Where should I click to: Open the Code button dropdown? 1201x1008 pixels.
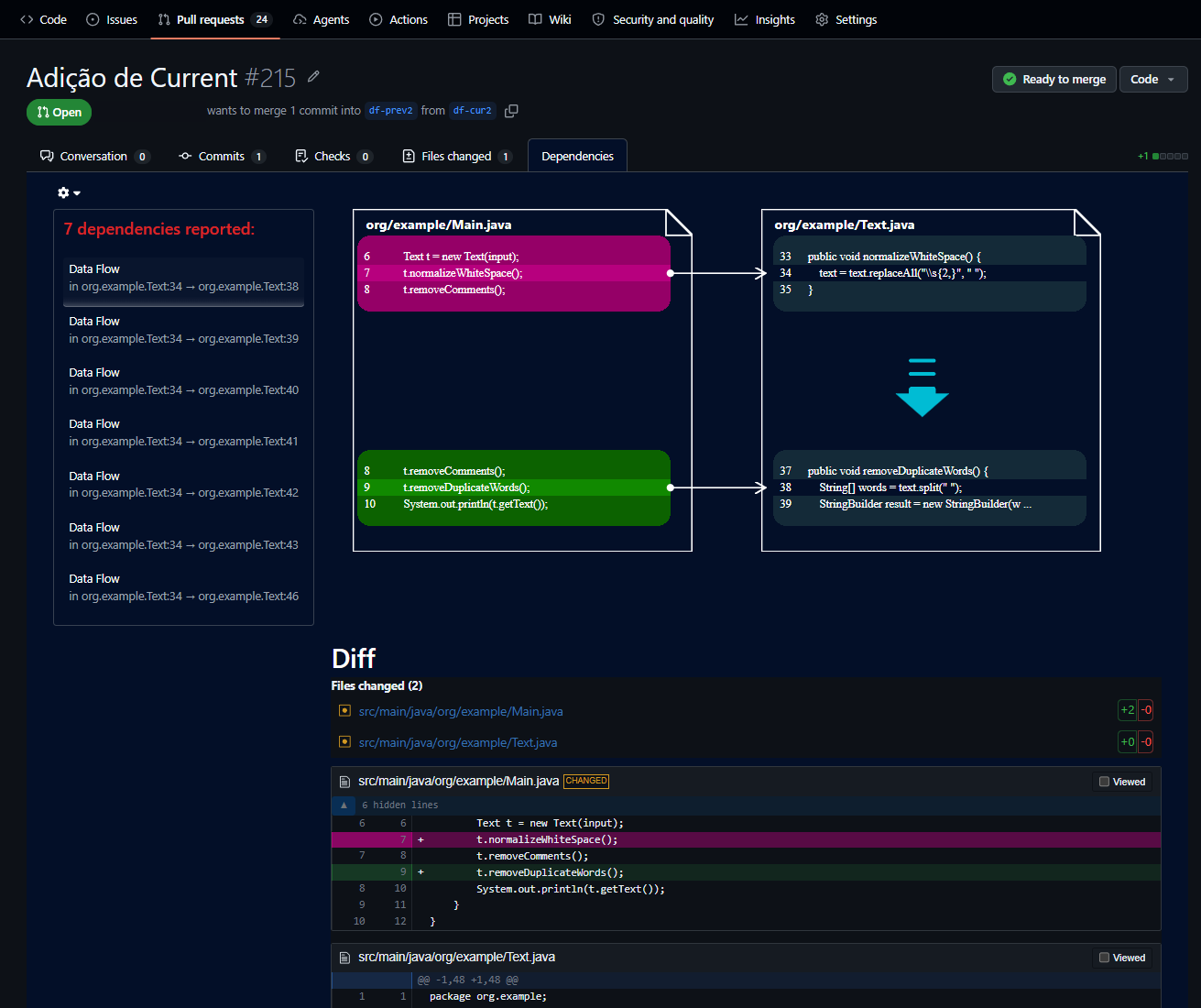[x=1153, y=80]
